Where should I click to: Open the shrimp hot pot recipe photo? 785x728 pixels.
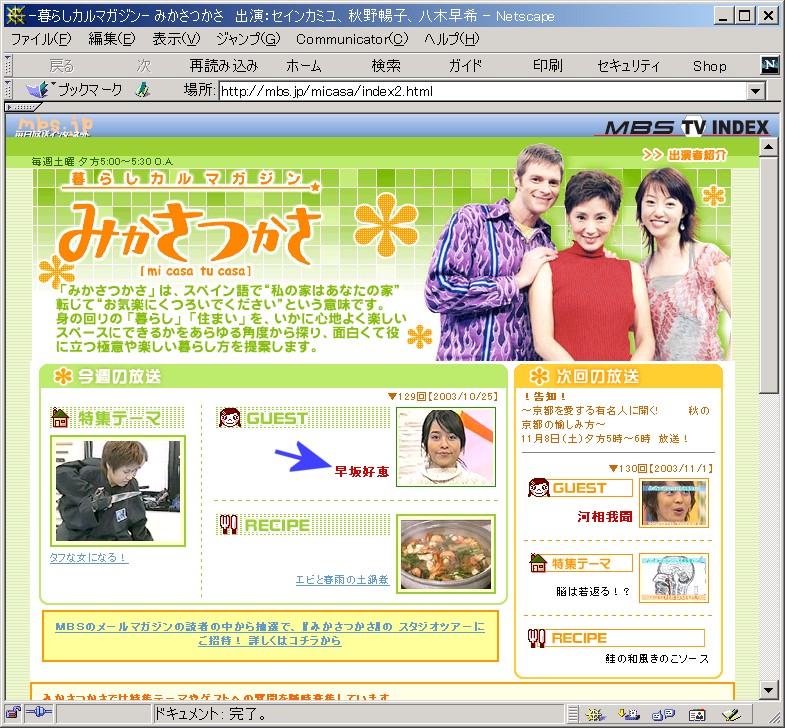[446, 553]
